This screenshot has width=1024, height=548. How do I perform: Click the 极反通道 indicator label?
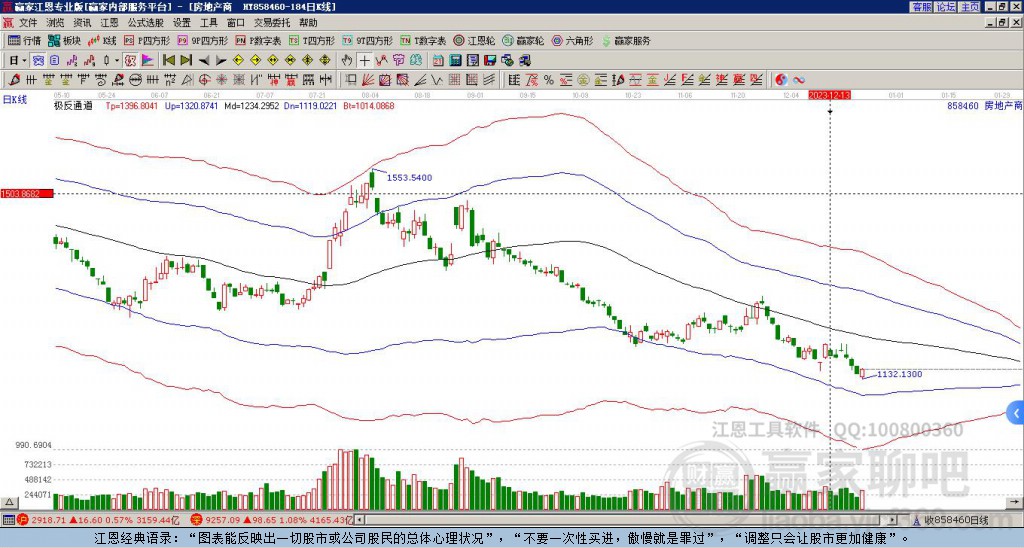click(73, 105)
